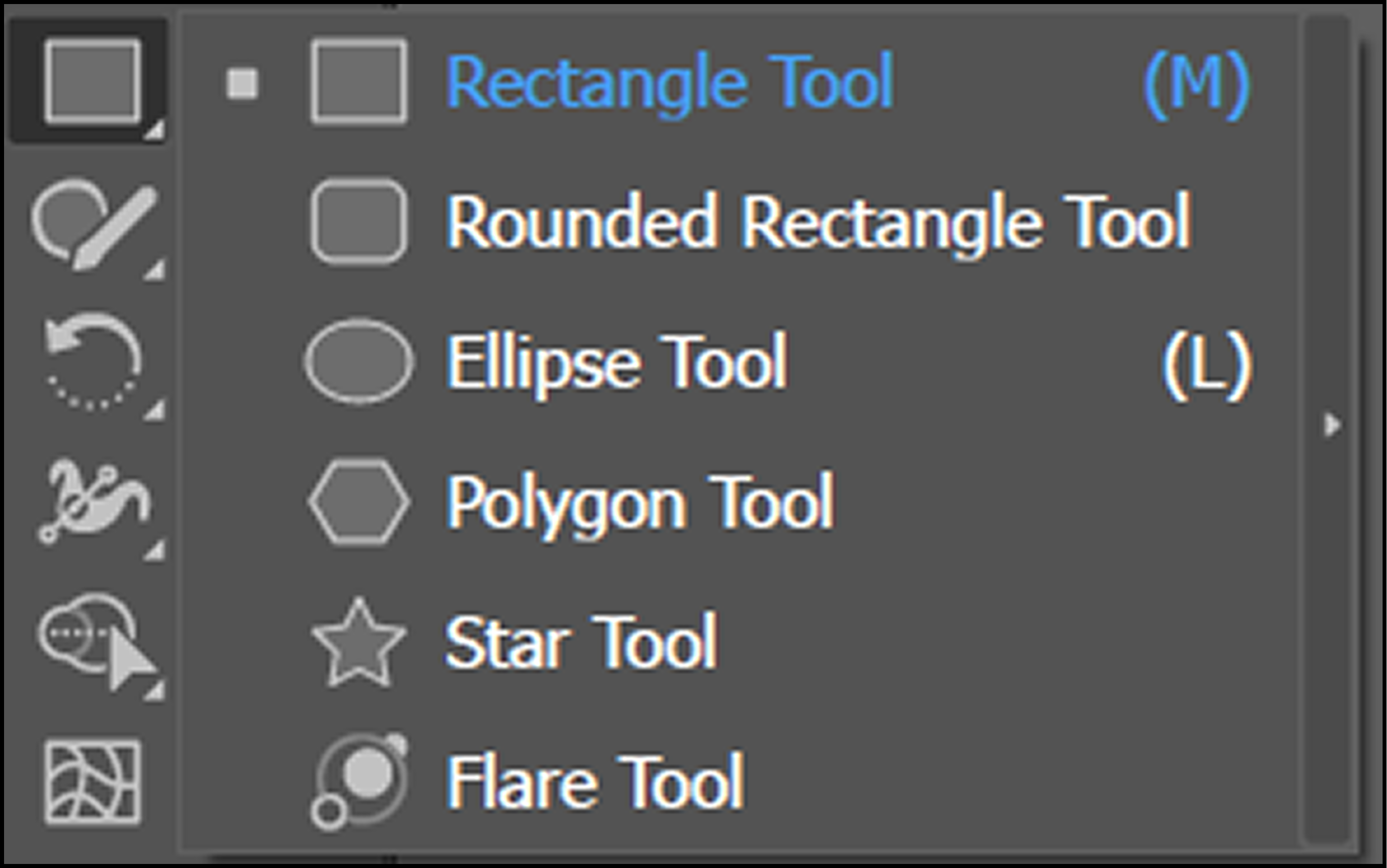Screen dimensions: 1387x868
Task: Pick the Flare Tool text entry
Action: (x=595, y=782)
